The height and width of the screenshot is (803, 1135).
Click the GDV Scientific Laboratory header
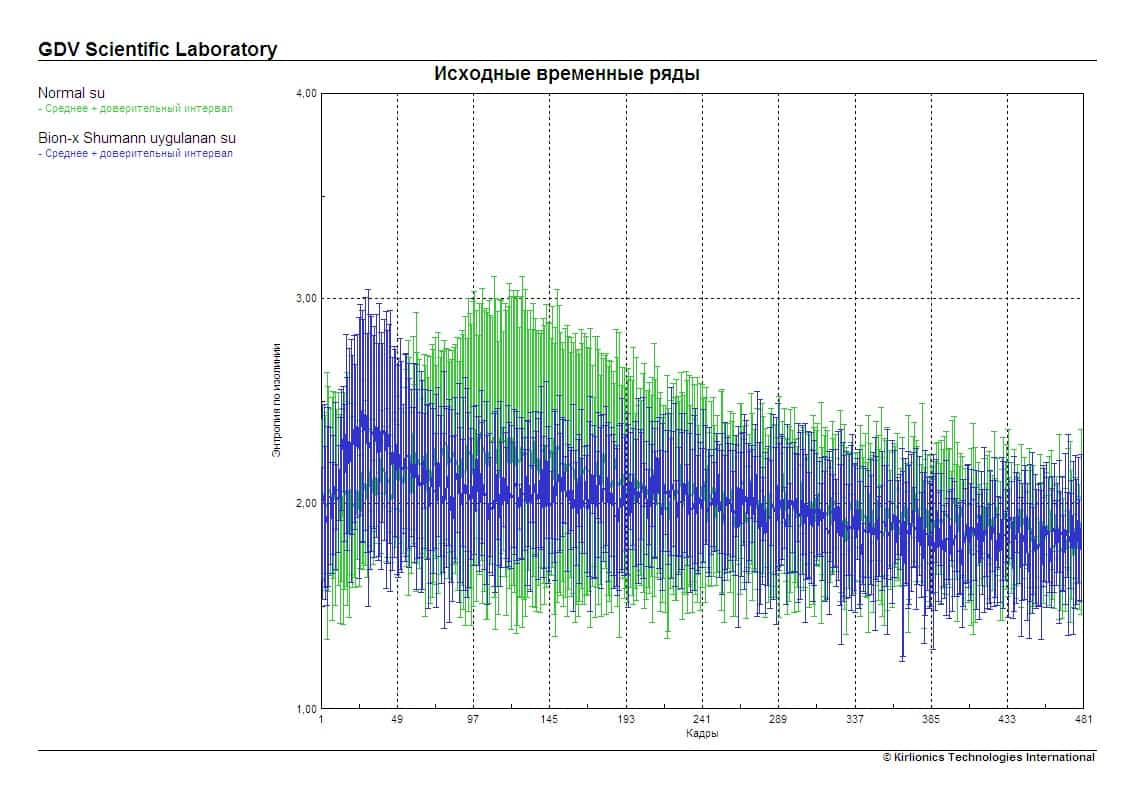click(157, 49)
